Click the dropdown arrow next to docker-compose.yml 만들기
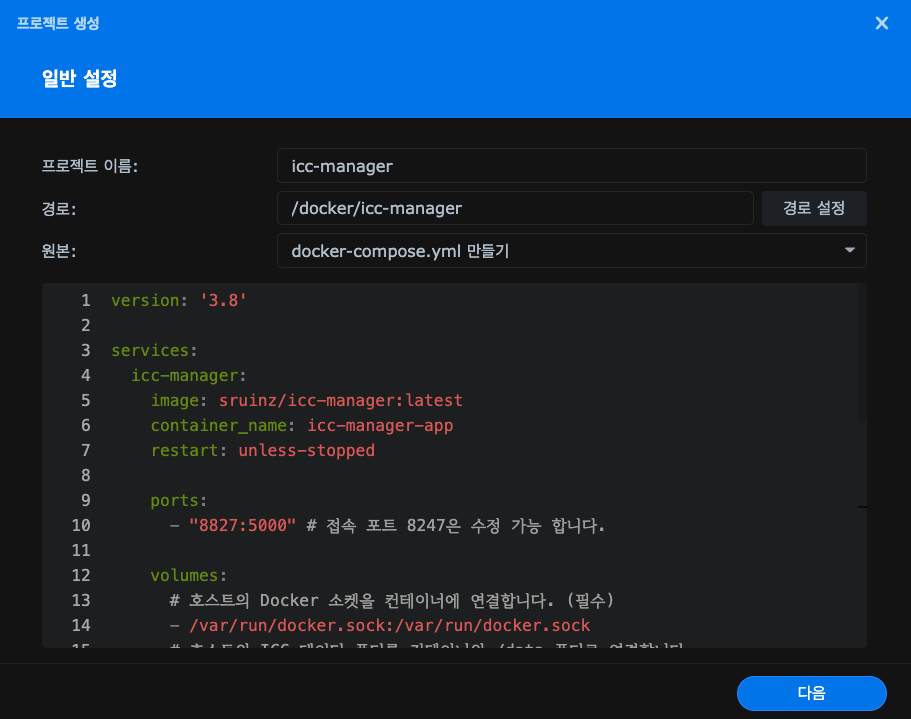The width and height of the screenshot is (911, 719). [849, 251]
